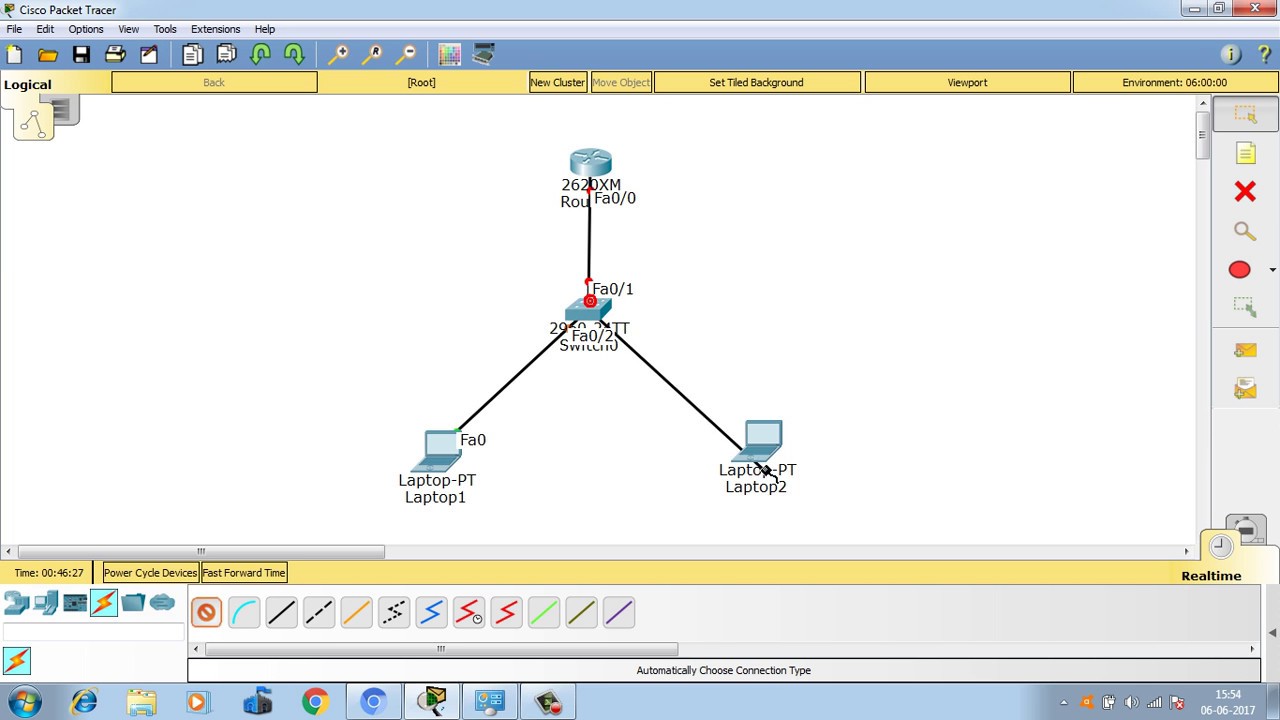Choose the Inspect magnifier tool
Image resolution: width=1280 pixels, height=720 pixels.
[1245, 231]
